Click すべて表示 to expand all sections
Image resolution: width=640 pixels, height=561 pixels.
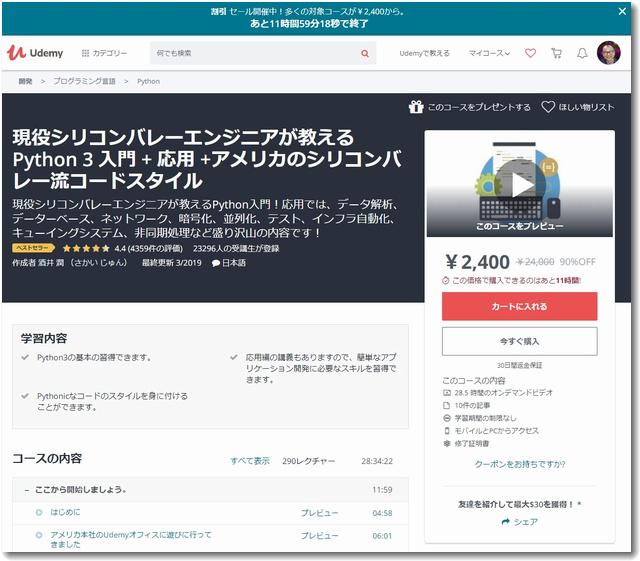pos(250,461)
